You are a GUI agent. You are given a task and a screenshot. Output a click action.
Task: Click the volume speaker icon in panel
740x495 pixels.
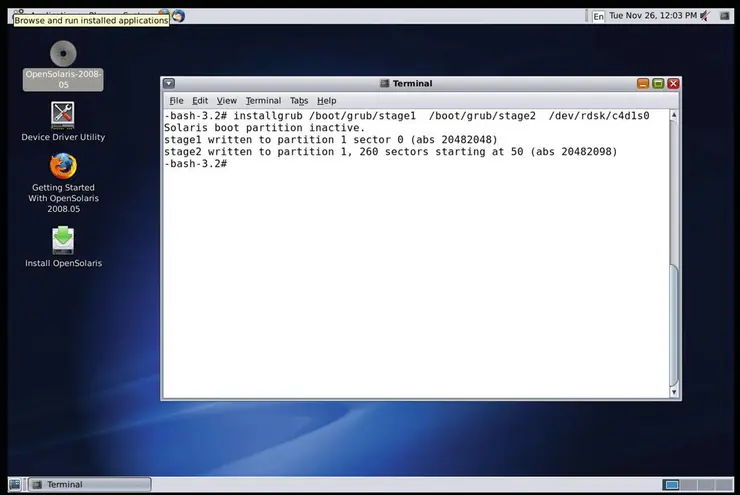tap(706, 16)
